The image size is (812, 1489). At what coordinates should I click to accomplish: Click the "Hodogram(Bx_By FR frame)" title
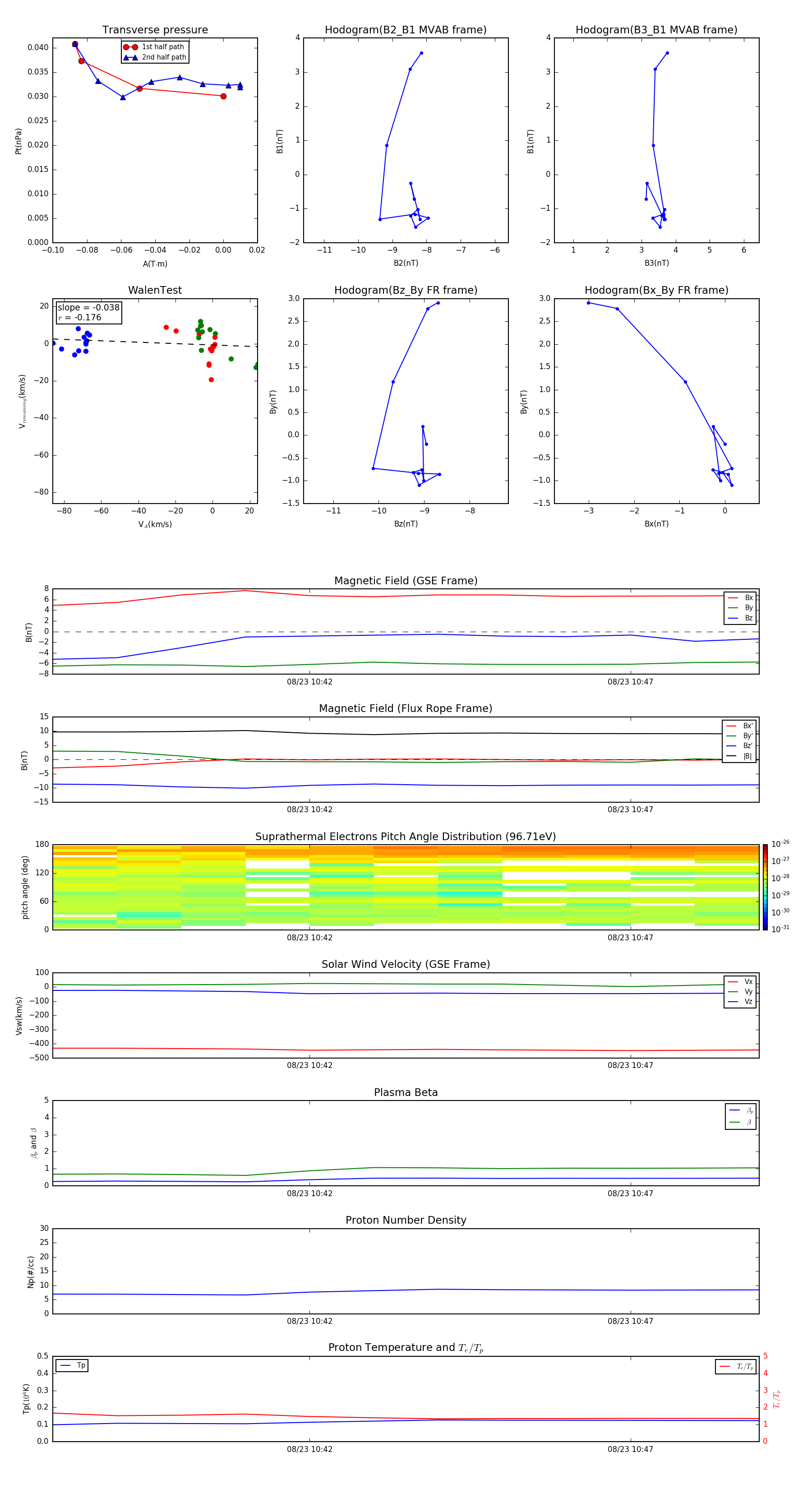pos(656,290)
